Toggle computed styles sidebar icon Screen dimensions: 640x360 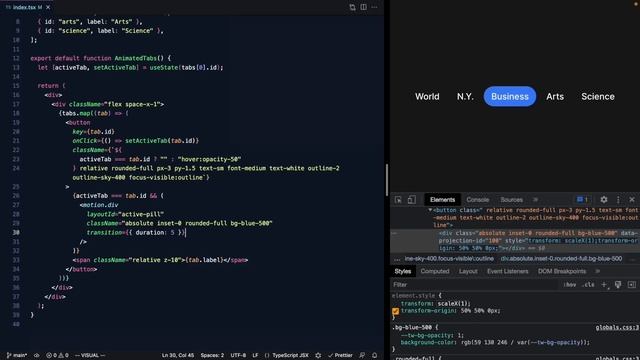(x=632, y=284)
